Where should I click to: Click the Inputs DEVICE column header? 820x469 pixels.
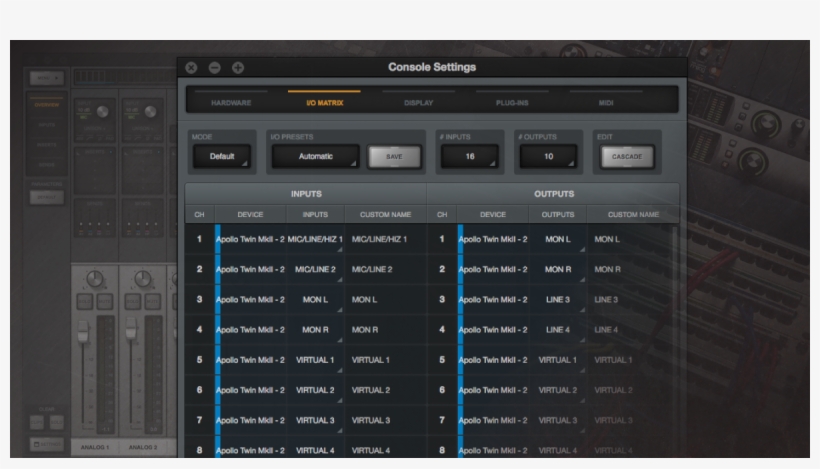(250, 214)
